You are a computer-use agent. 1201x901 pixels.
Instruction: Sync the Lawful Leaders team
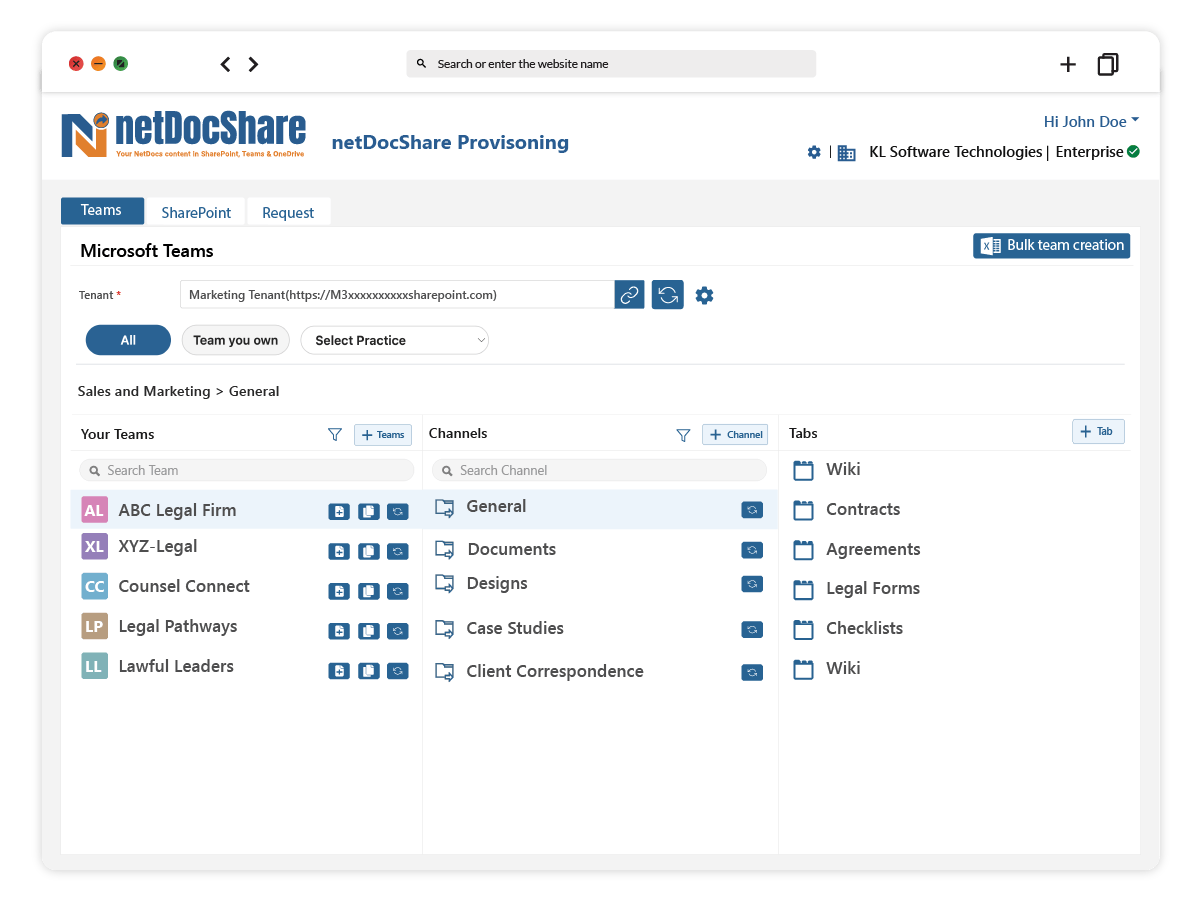click(398, 671)
